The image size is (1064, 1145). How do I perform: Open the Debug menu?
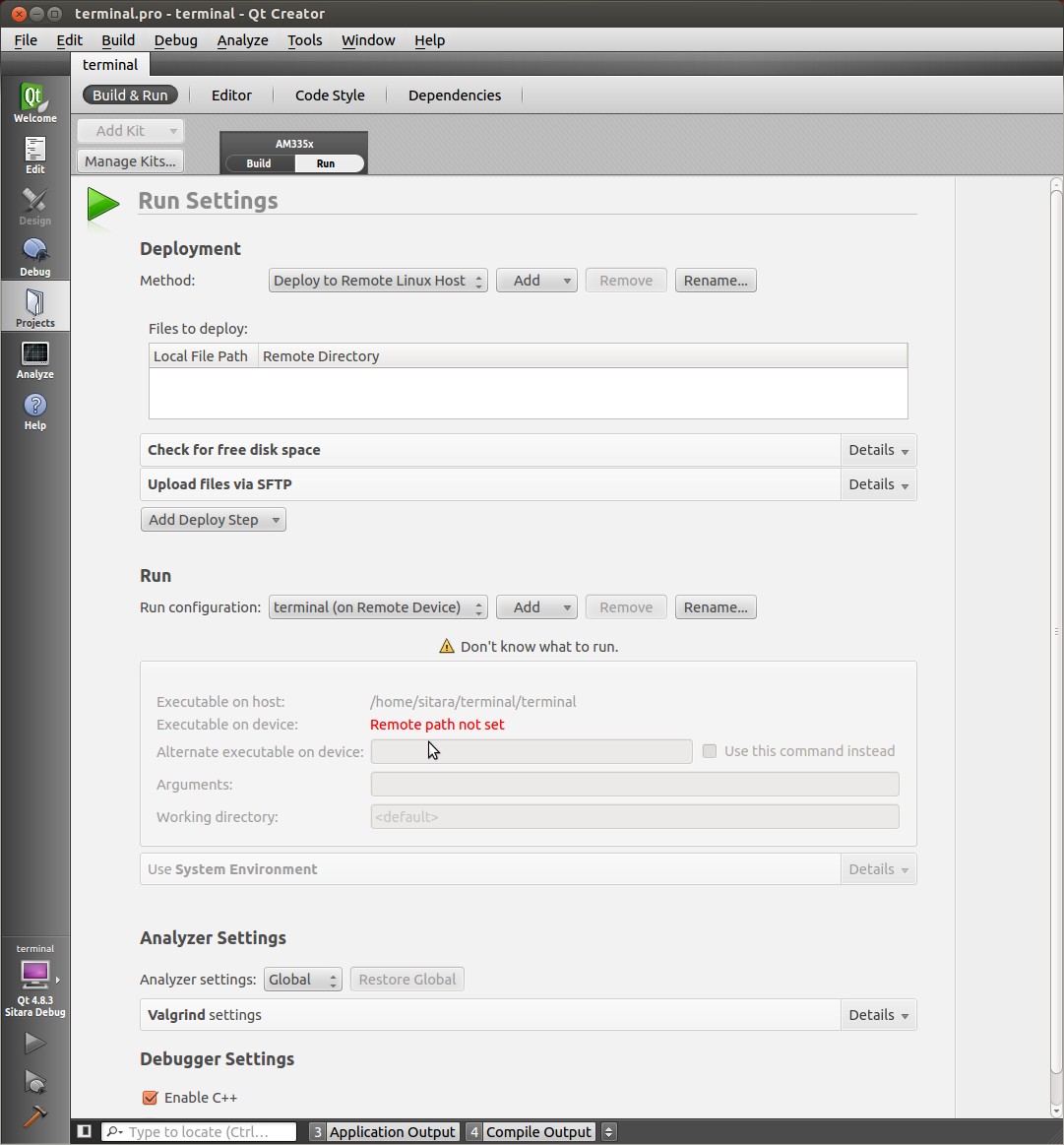[x=176, y=40]
